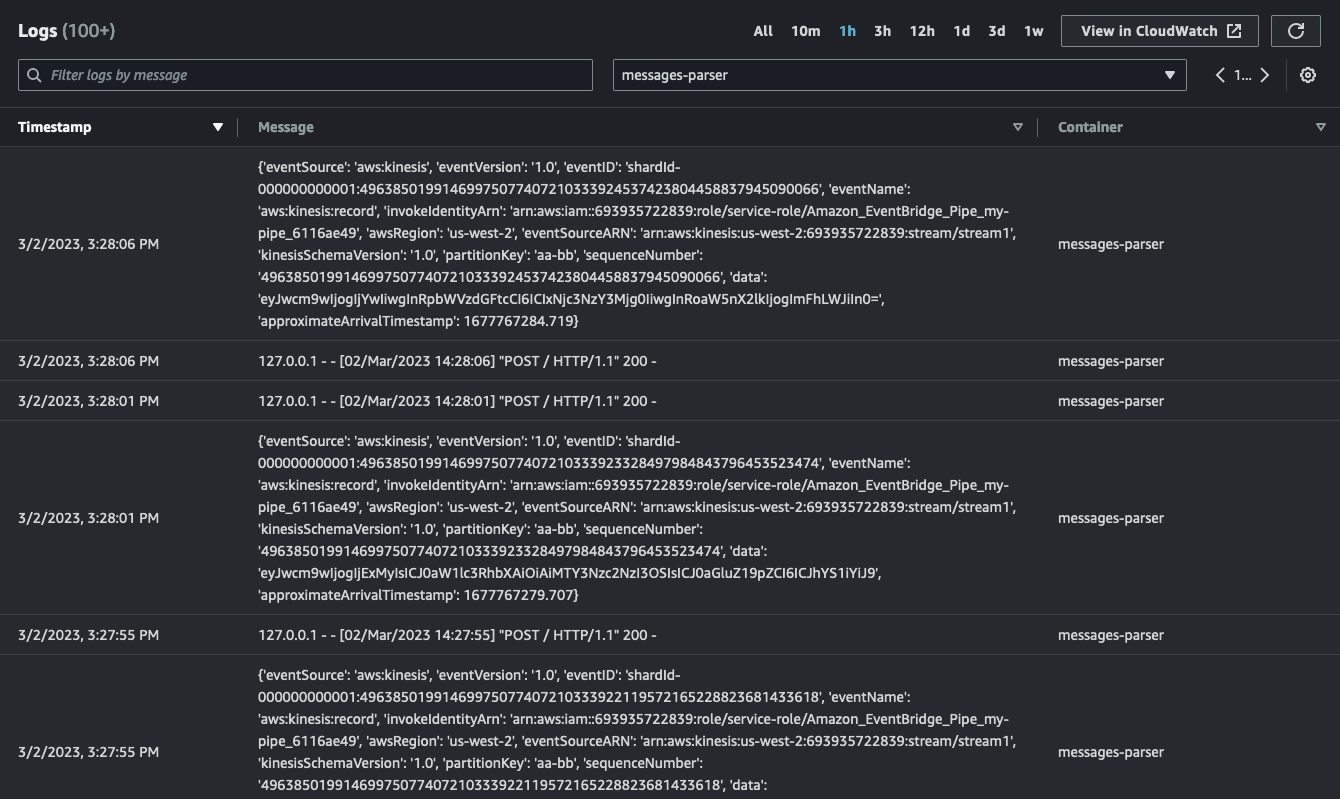Click the Message column header
Screen dimensions: 1340x799
click(286, 127)
